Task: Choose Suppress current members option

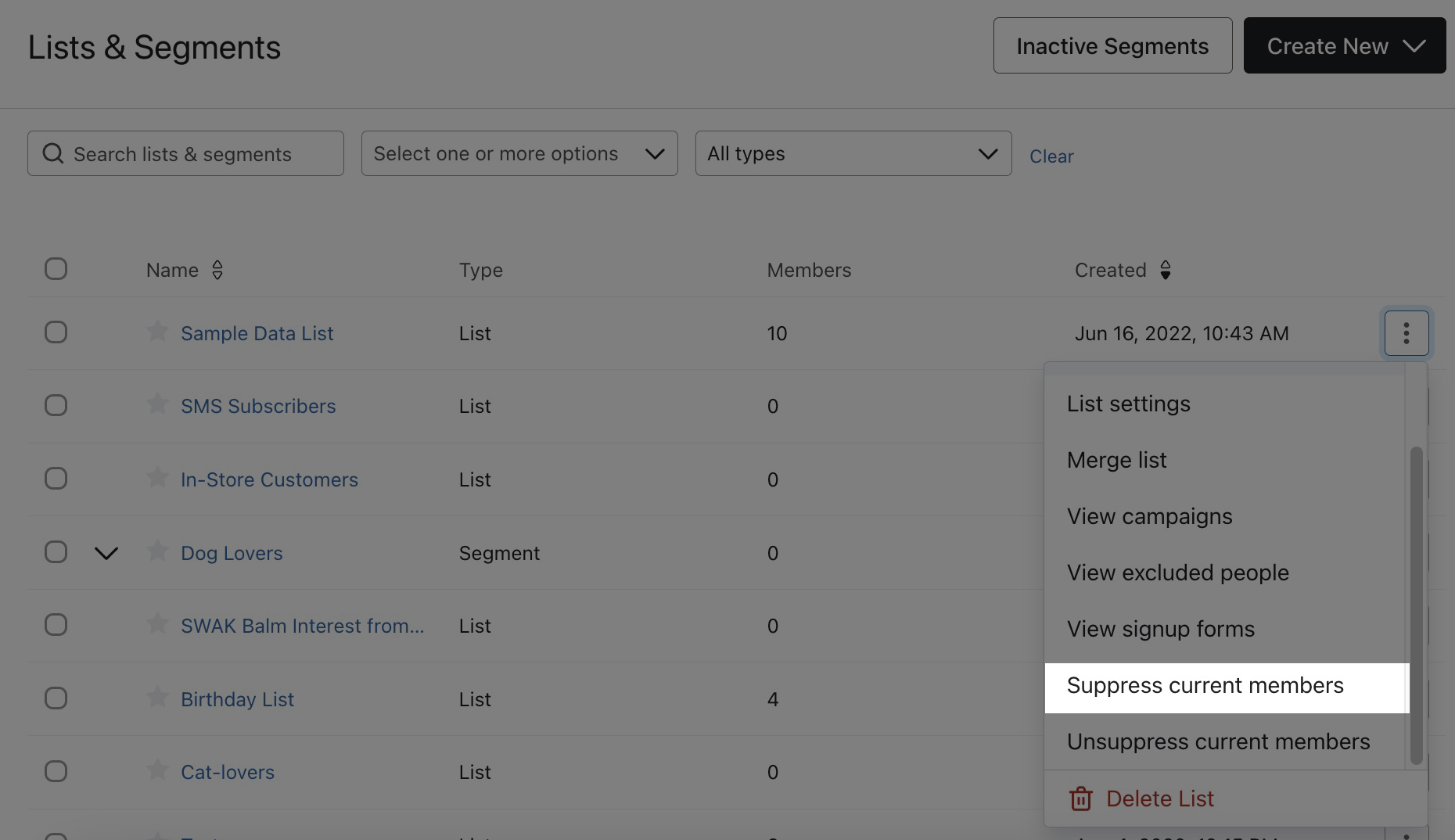Action: 1205,685
